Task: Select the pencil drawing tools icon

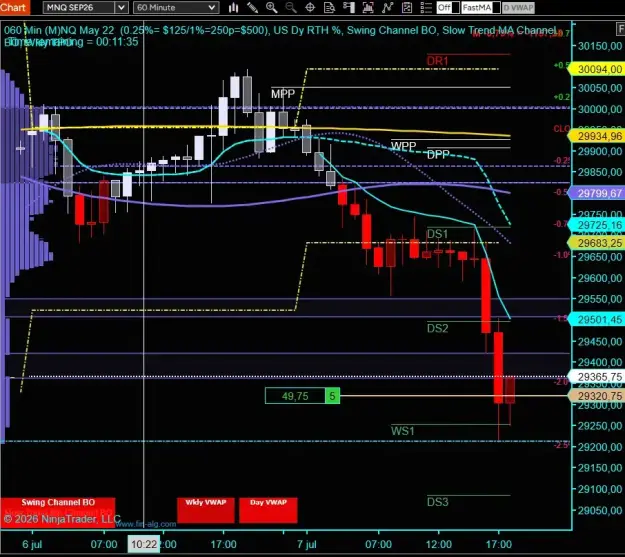Action: (252, 8)
